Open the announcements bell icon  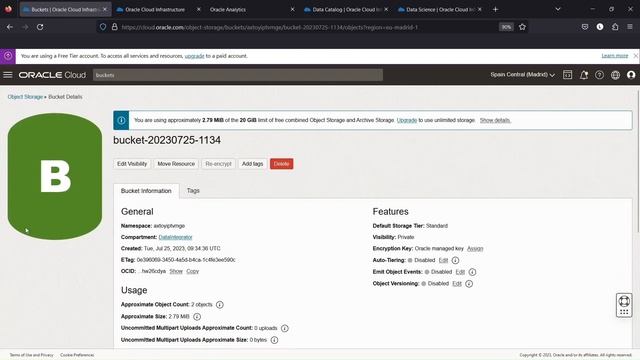(x=584, y=75)
